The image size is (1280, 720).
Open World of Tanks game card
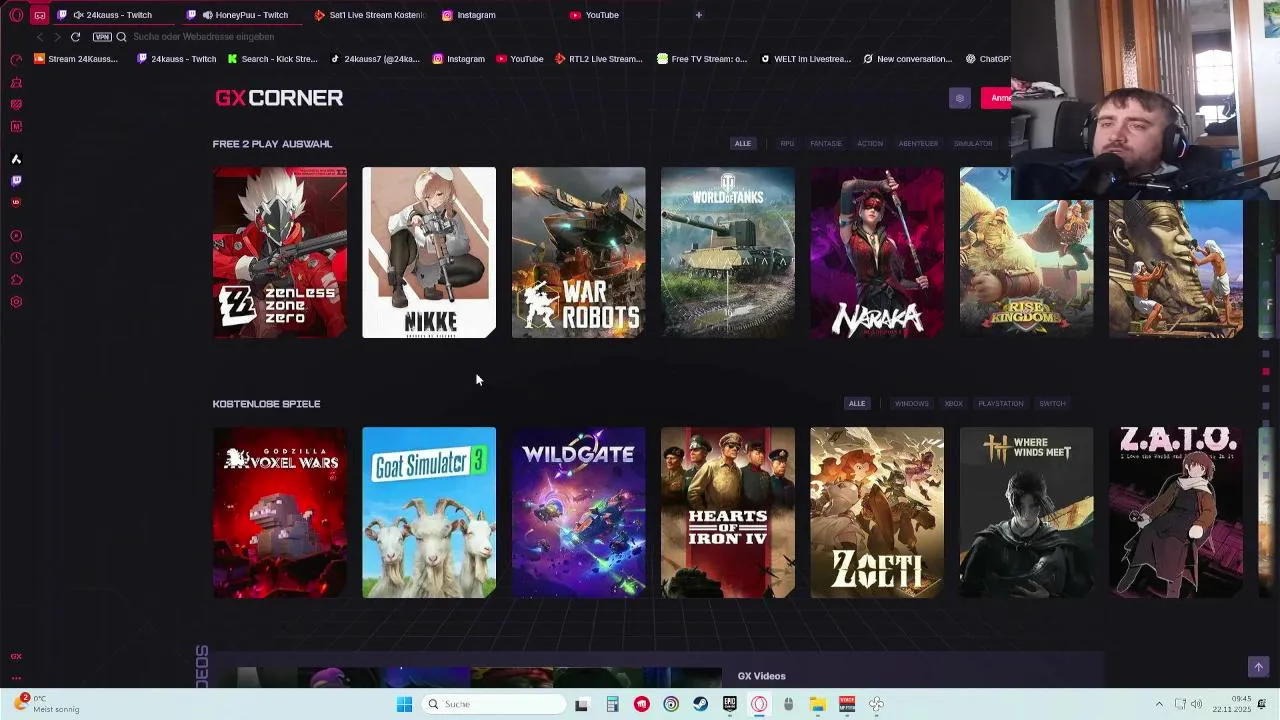click(x=728, y=252)
